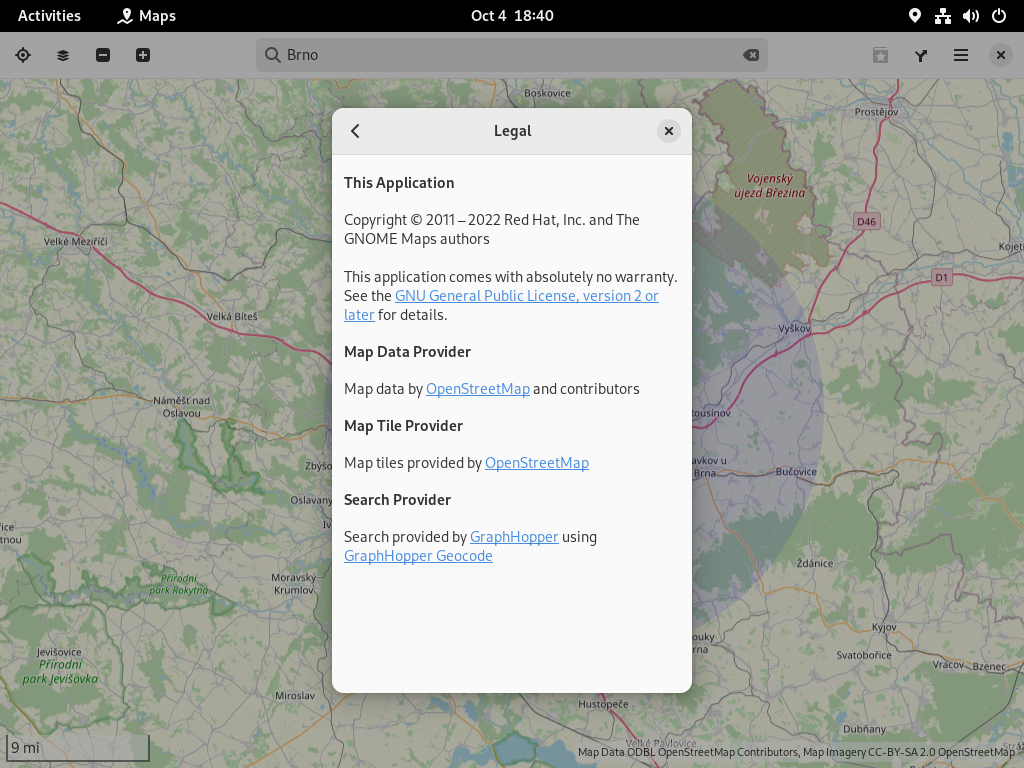Open the main hamburger menu
The image size is (1024, 768).
[x=961, y=56]
